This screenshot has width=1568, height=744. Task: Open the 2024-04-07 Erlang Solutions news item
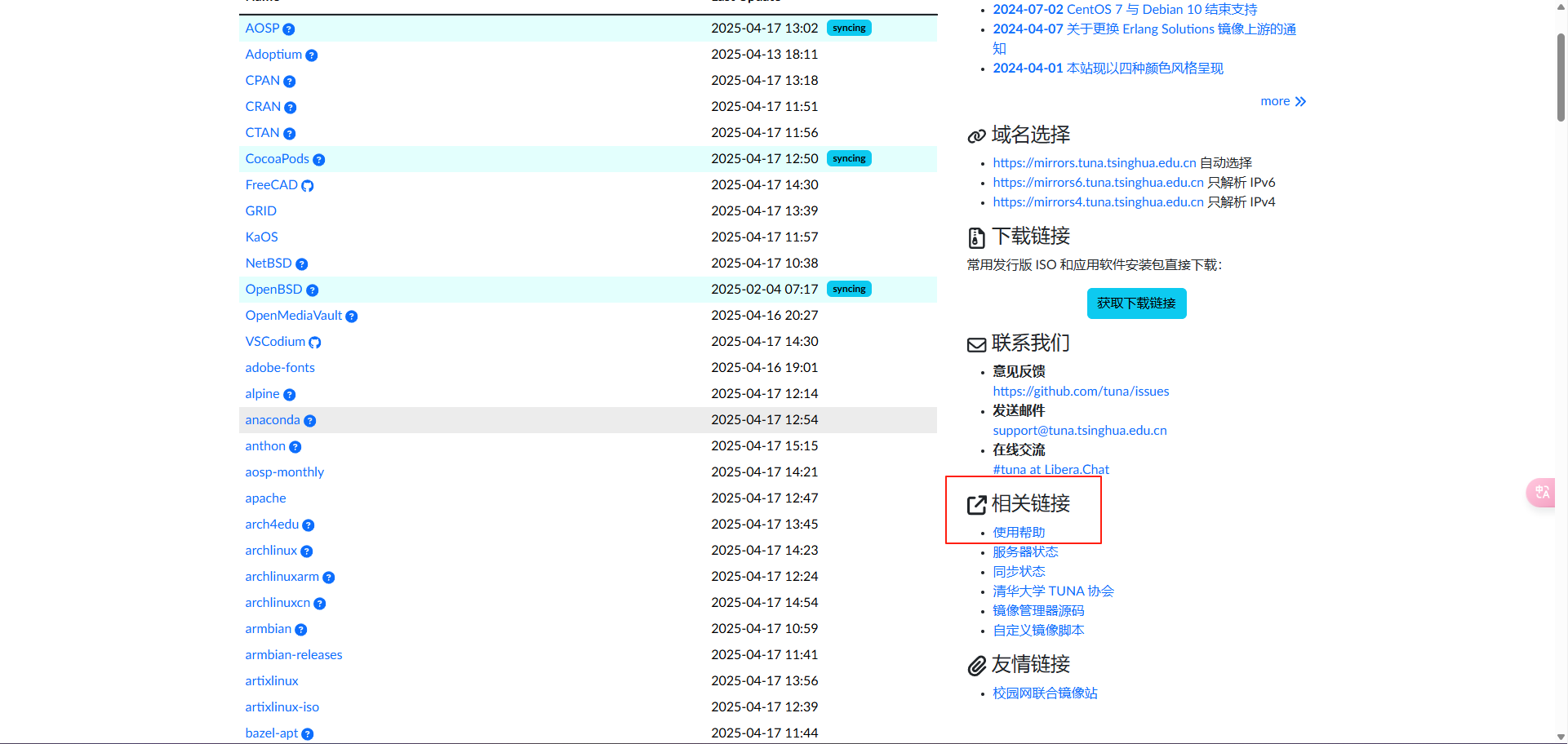coord(1144,38)
